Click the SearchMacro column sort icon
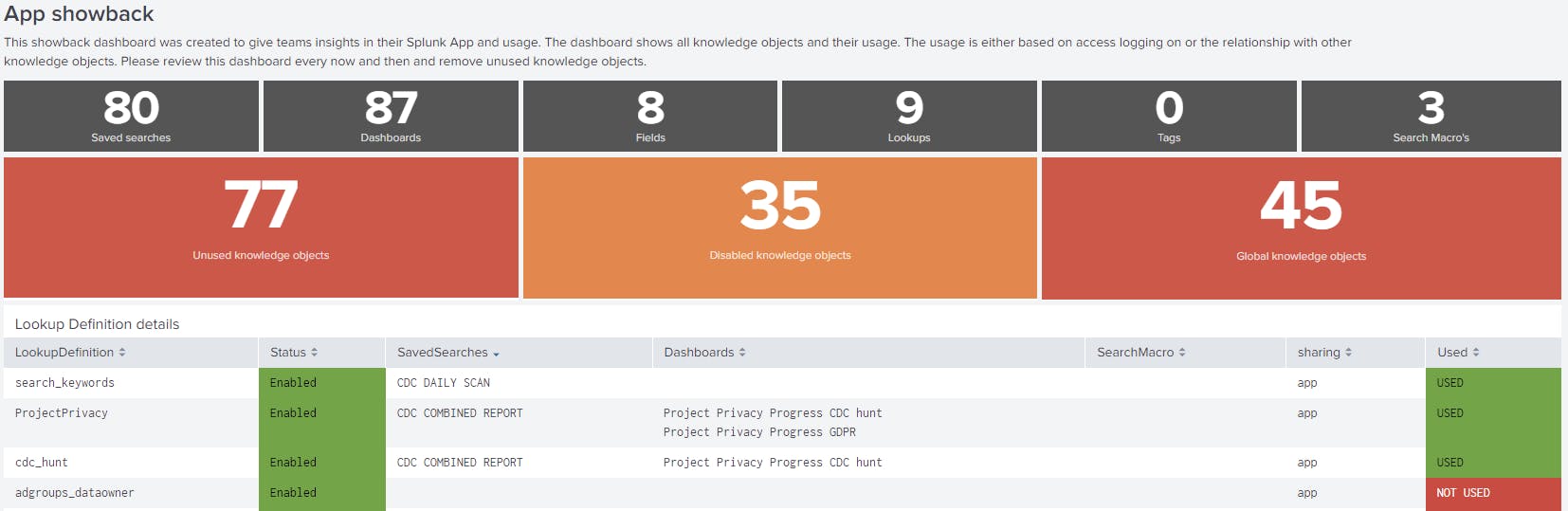Viewport: 1568px width, 511px height. 1182,353
